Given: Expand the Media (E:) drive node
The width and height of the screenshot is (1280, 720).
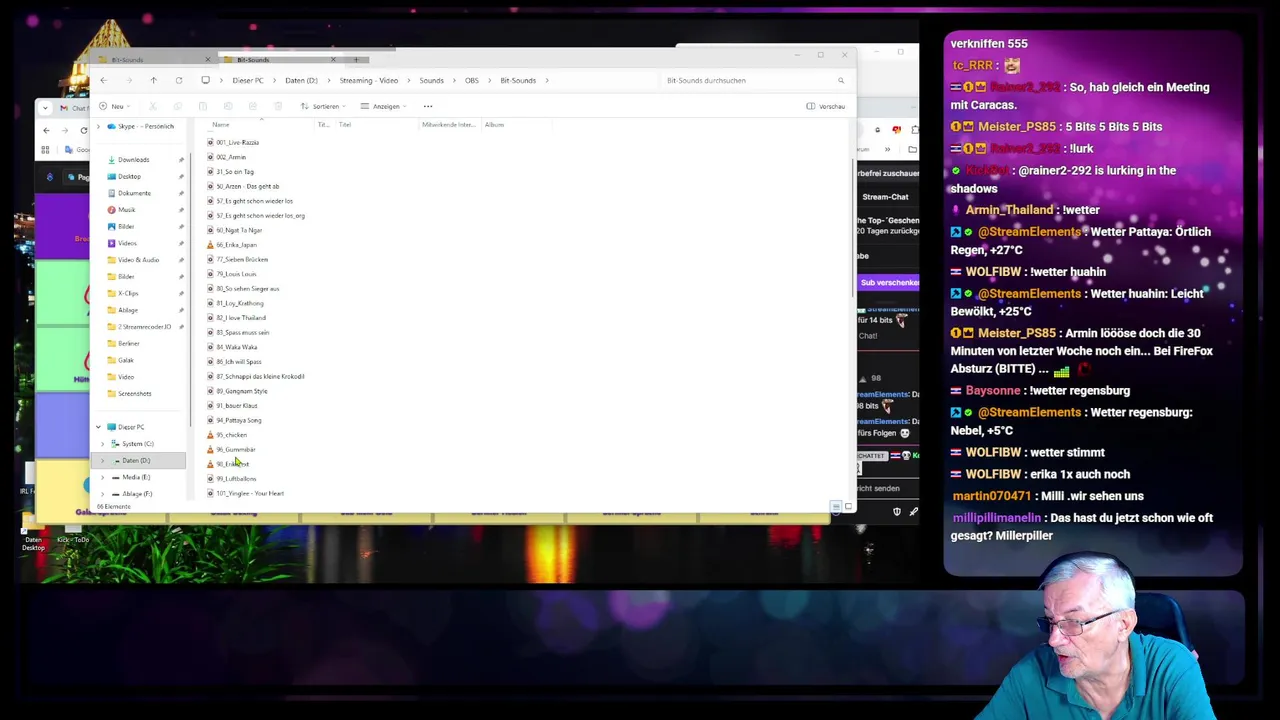Looking at the screenshot, I should click(x=103, y=477).
